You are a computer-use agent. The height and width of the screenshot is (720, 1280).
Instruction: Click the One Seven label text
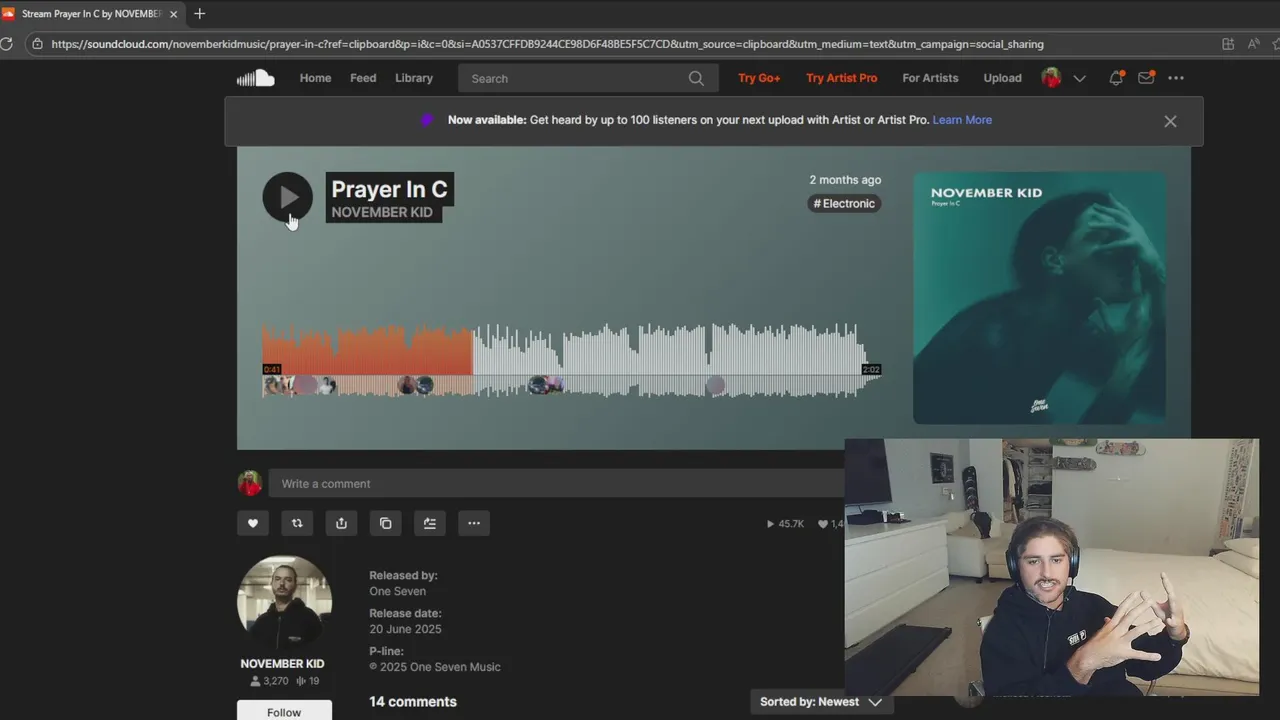click(397, 591)
